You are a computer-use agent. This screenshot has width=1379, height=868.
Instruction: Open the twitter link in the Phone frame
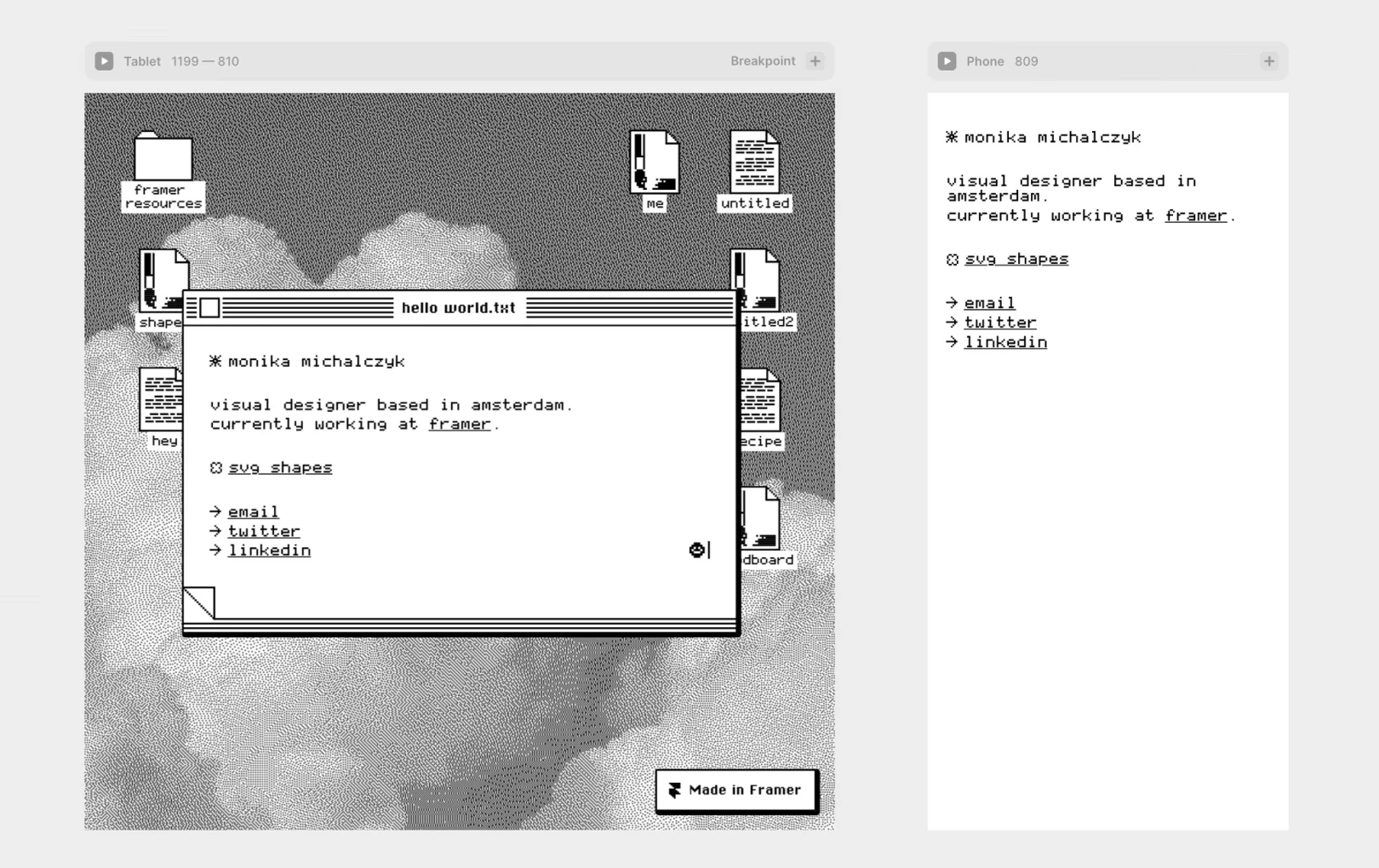(x=1000, y=323)
